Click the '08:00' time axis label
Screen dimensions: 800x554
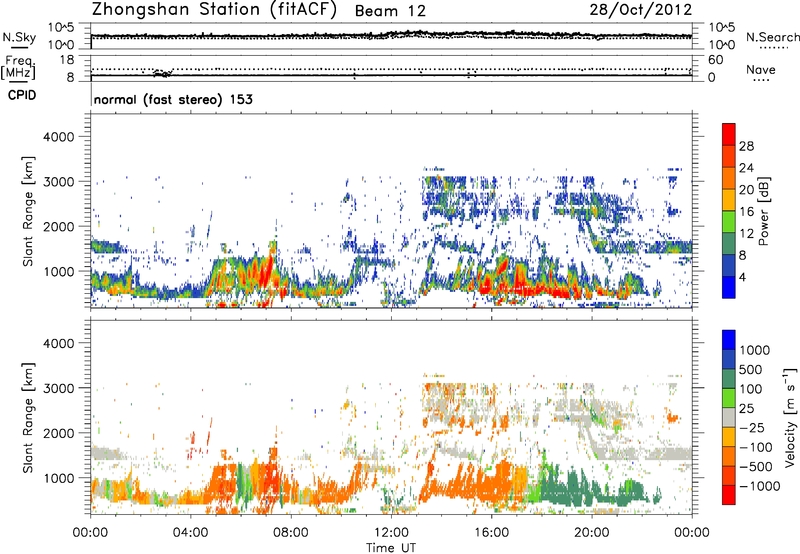point(291,532)
